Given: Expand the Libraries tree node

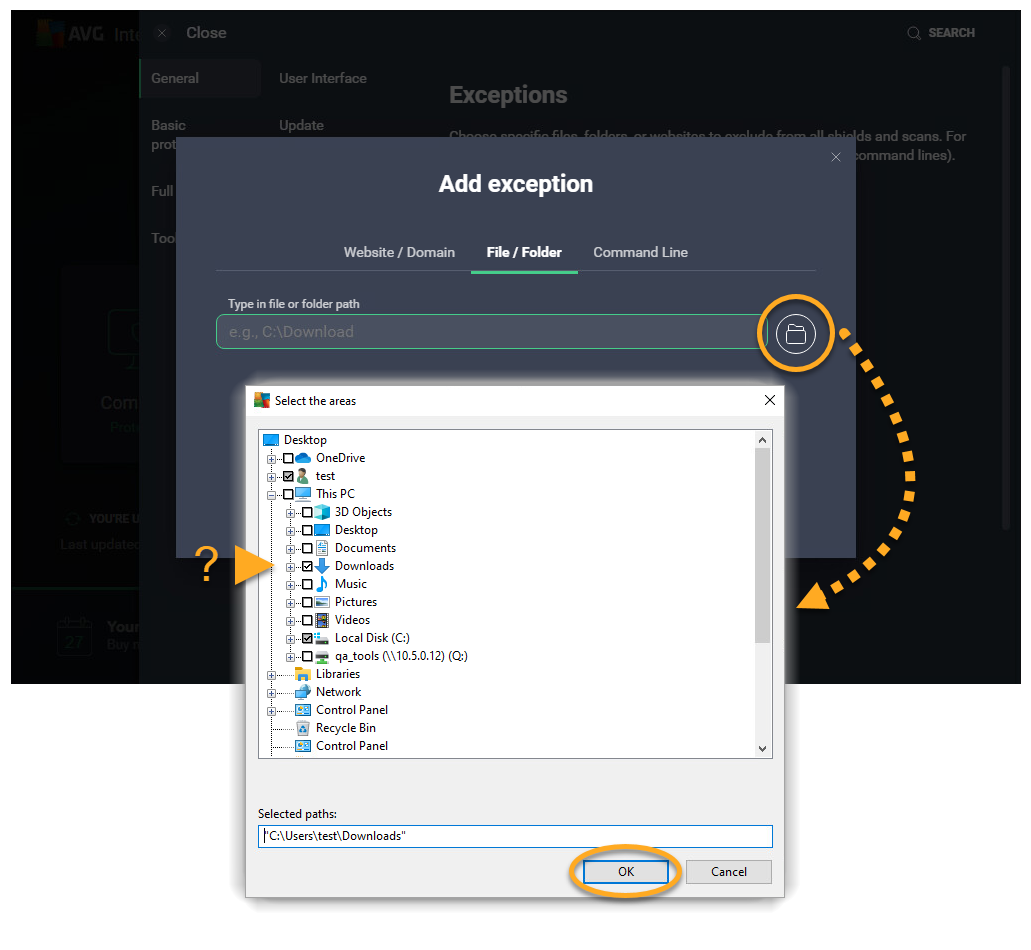Looking at the screenshot, I should [x=272, y=674].
